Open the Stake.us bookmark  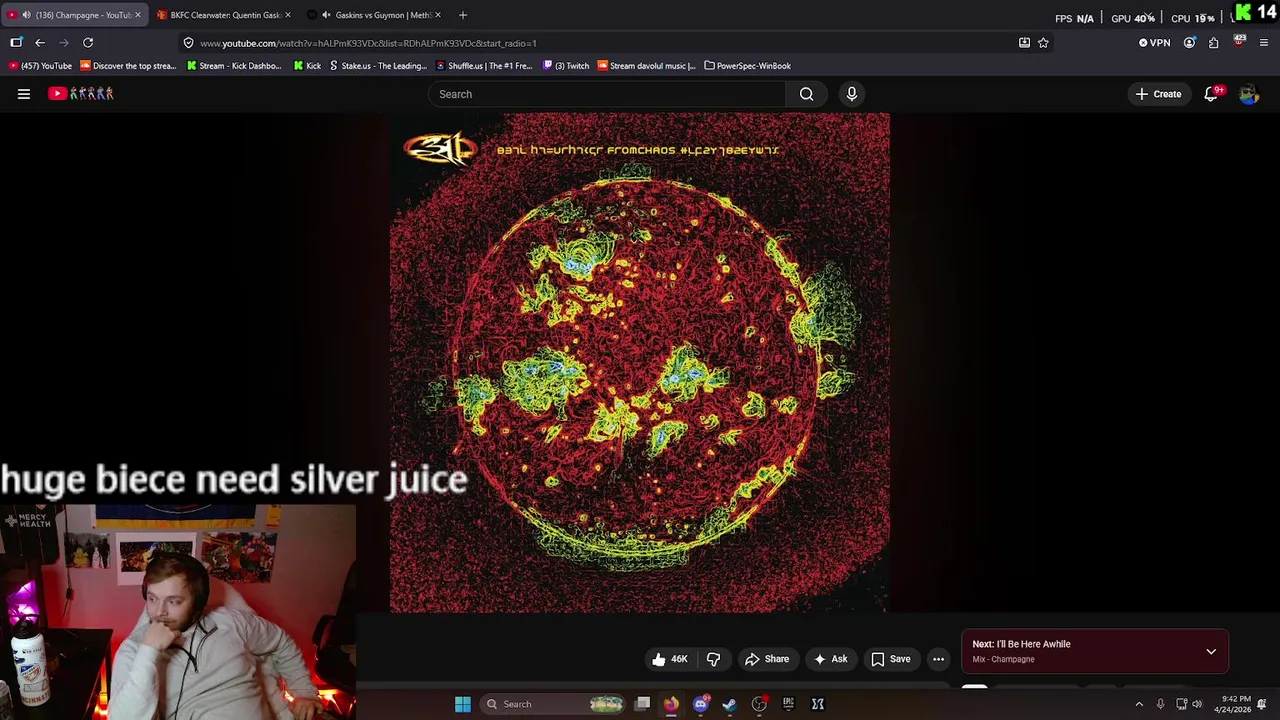coord(378,66)
